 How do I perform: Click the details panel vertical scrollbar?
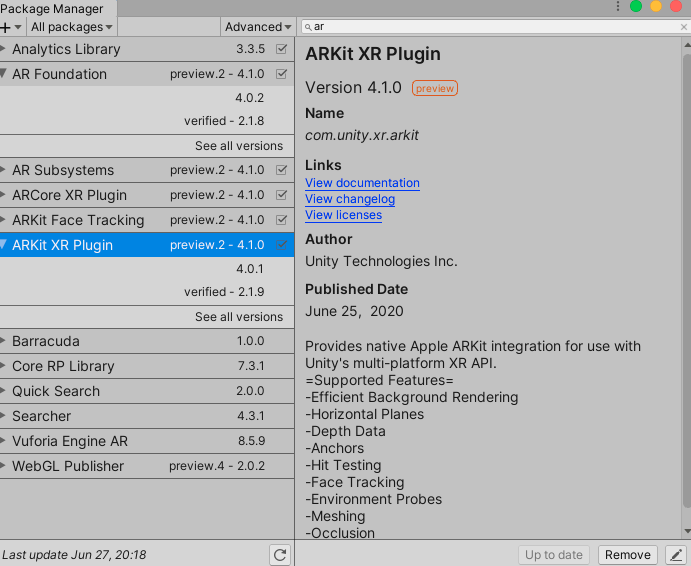[x=687, y=280]
